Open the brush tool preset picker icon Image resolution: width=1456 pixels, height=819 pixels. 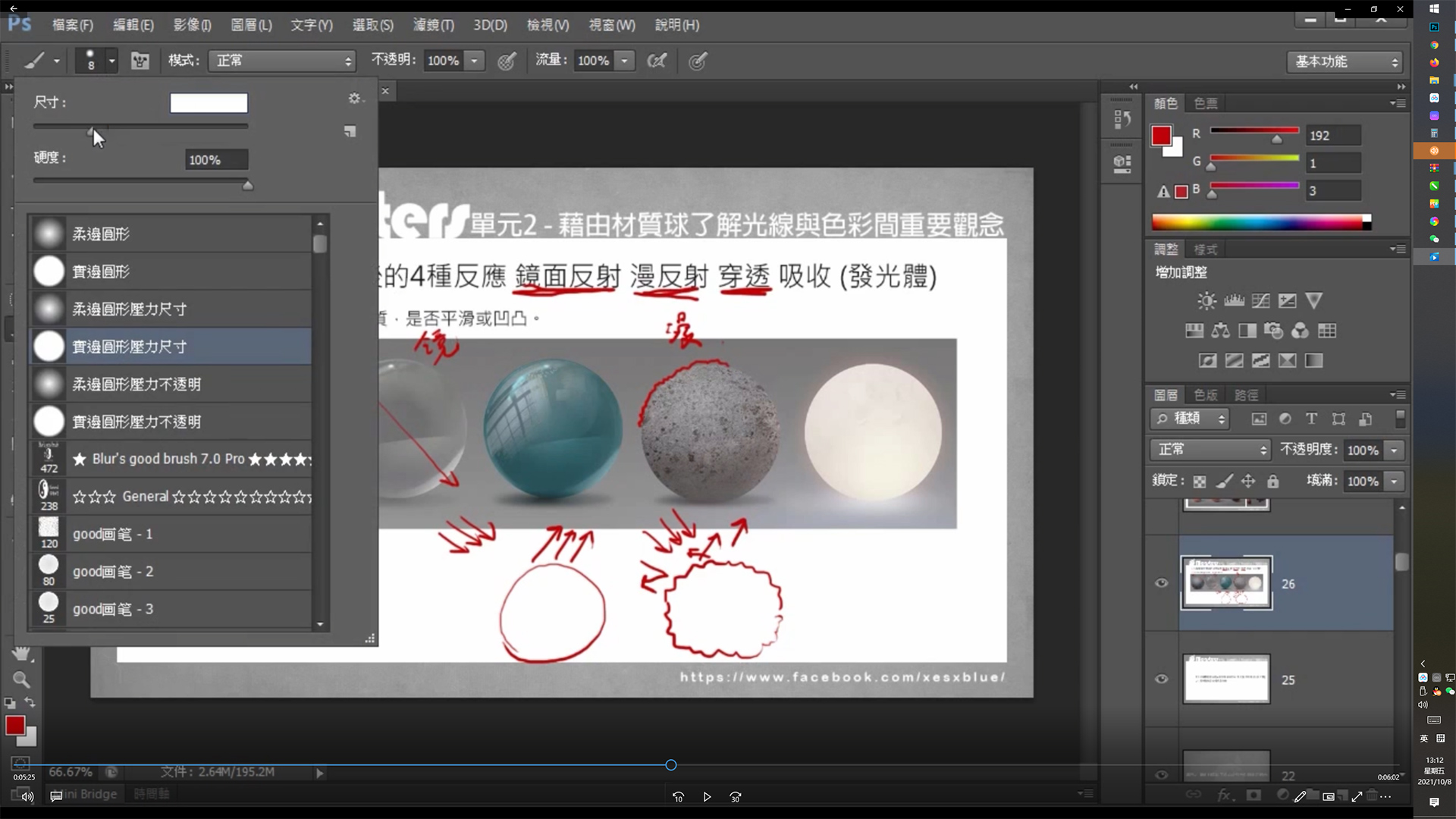tap(41, 61)
